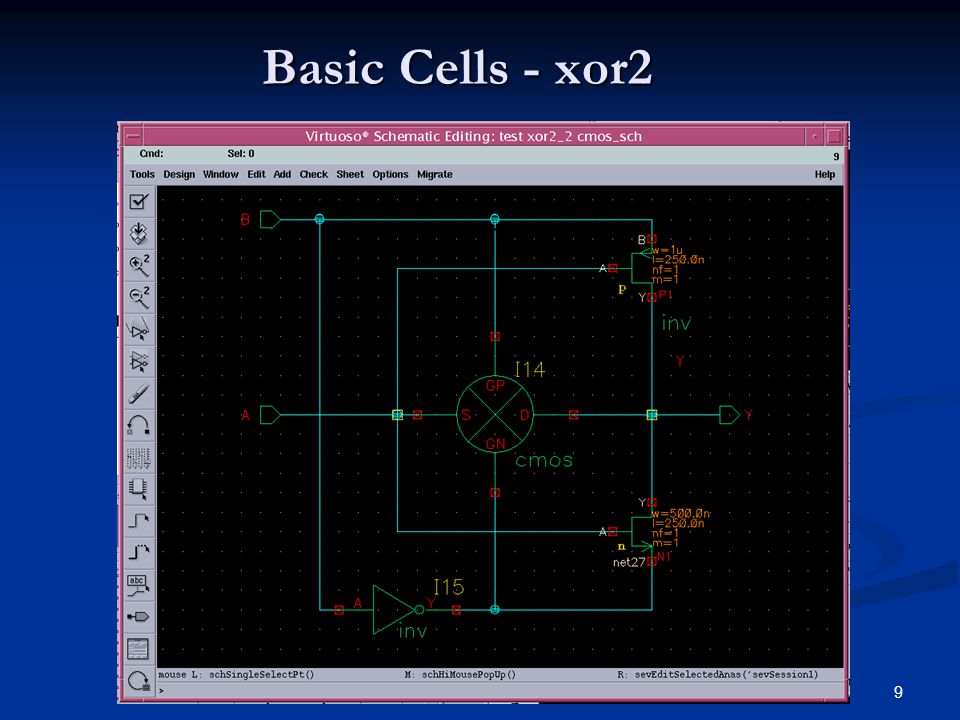Viewport: 960px width, 720px height.
Task: Click the green inv label near P1
Action: pyautogui.click(x=676, y=323)
